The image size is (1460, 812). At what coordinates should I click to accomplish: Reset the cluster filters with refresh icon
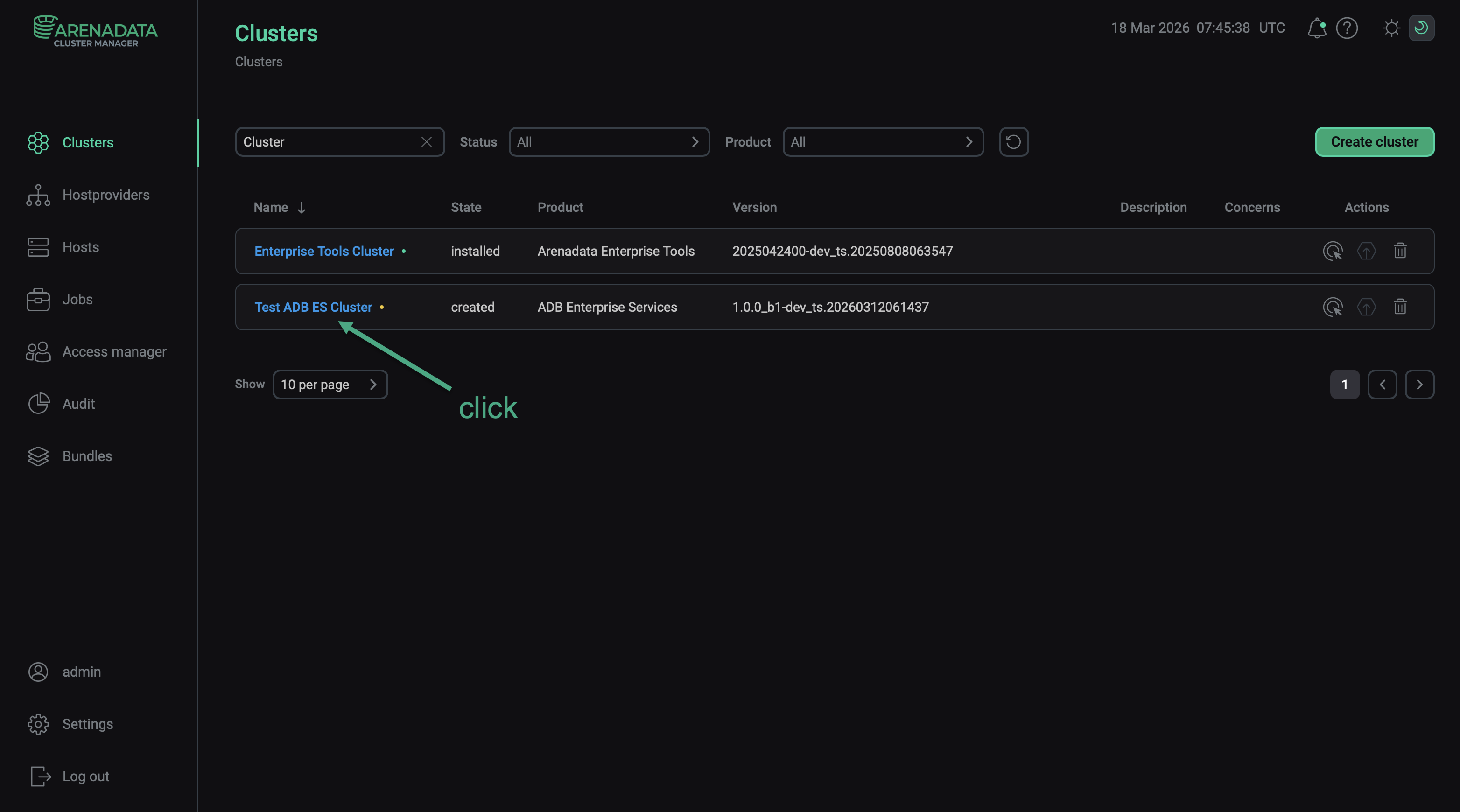(x=1014, y=142)
